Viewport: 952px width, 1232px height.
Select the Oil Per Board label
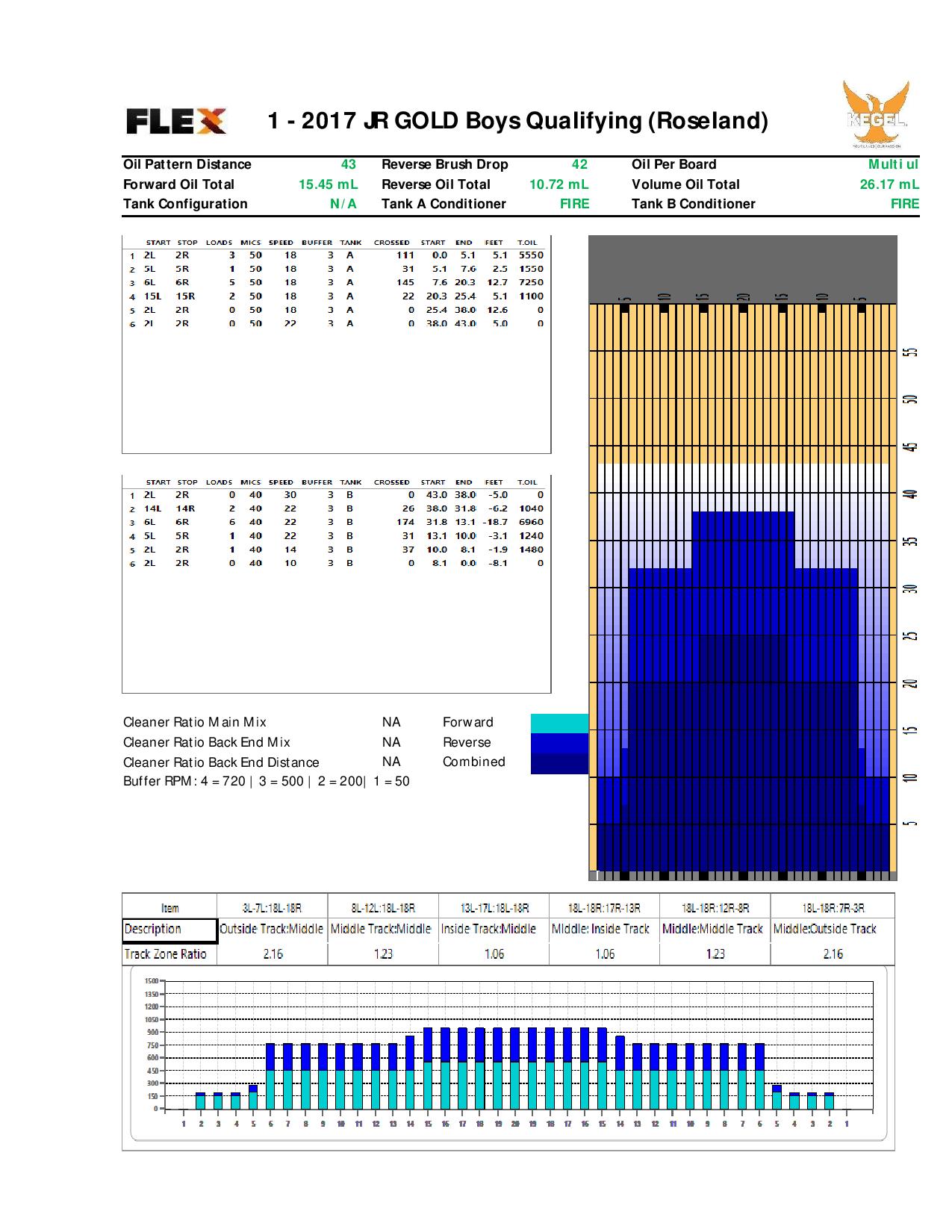(x=674, y=164)
